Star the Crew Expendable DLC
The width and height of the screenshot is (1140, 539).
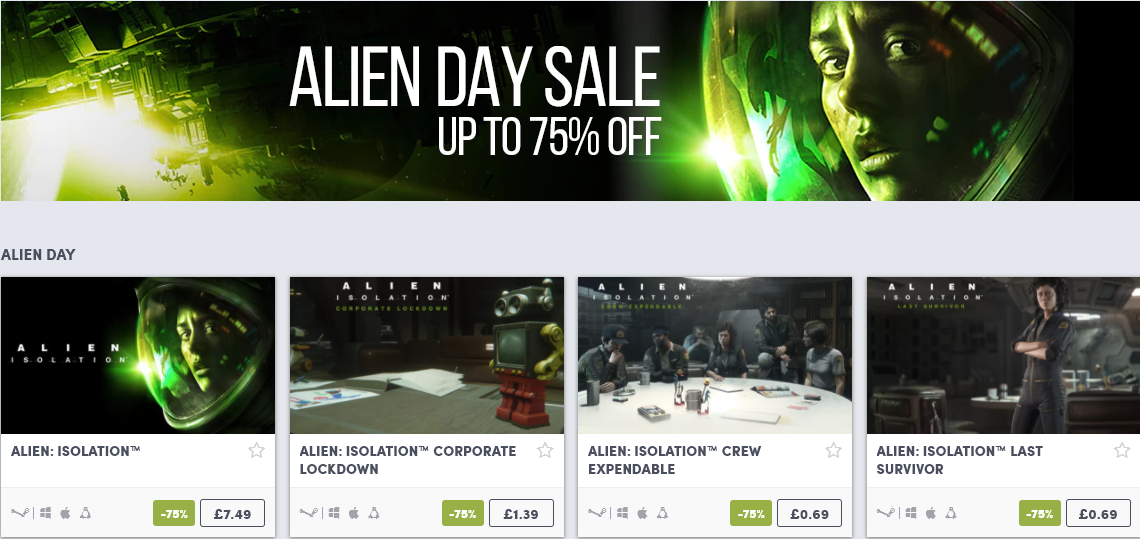click(833, 450)
